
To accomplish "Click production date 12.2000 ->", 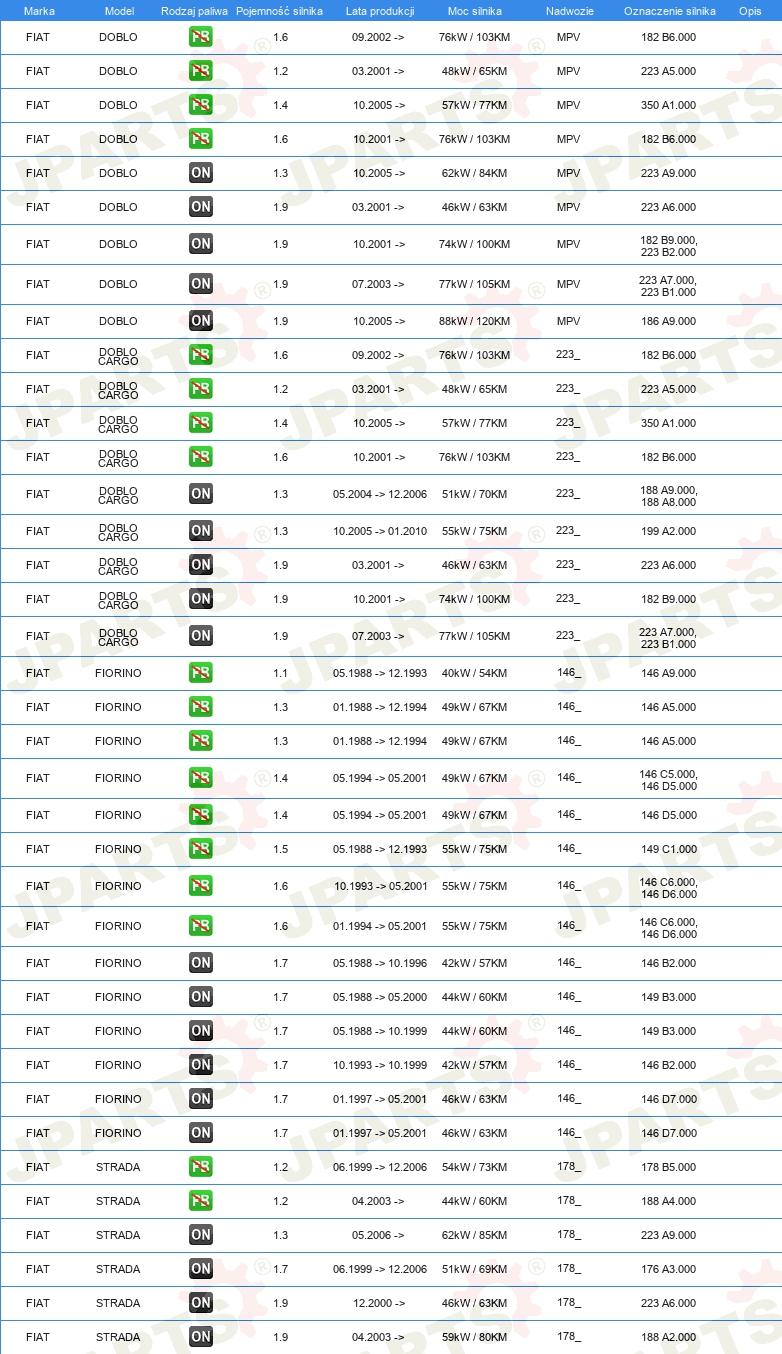I will (378, 1303).
